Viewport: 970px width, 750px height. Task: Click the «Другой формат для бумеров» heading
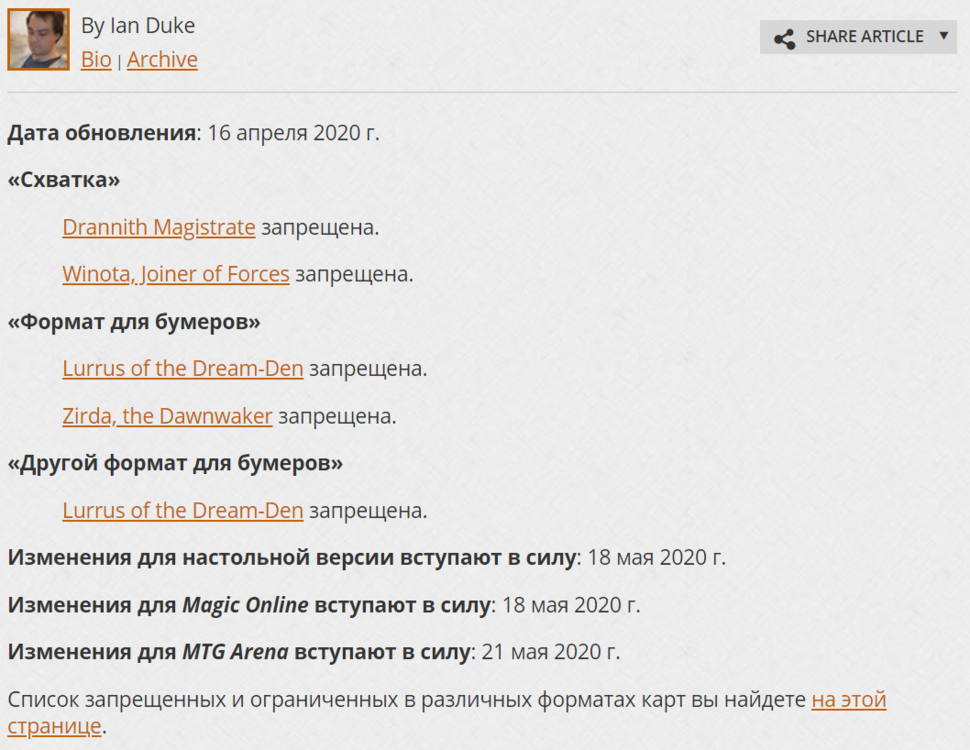(175, 464)
